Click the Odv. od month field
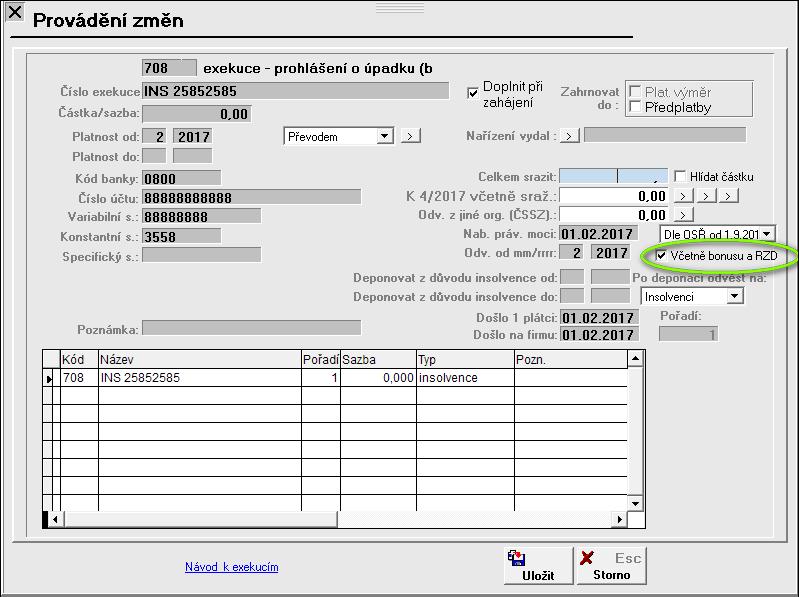Viewport: 799px width, 597px height. click(x=572, y=253)
